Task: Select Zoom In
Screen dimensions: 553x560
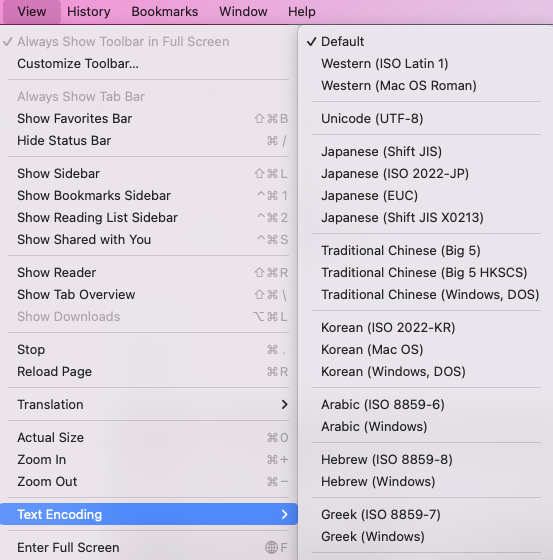Action: (149, 460)
